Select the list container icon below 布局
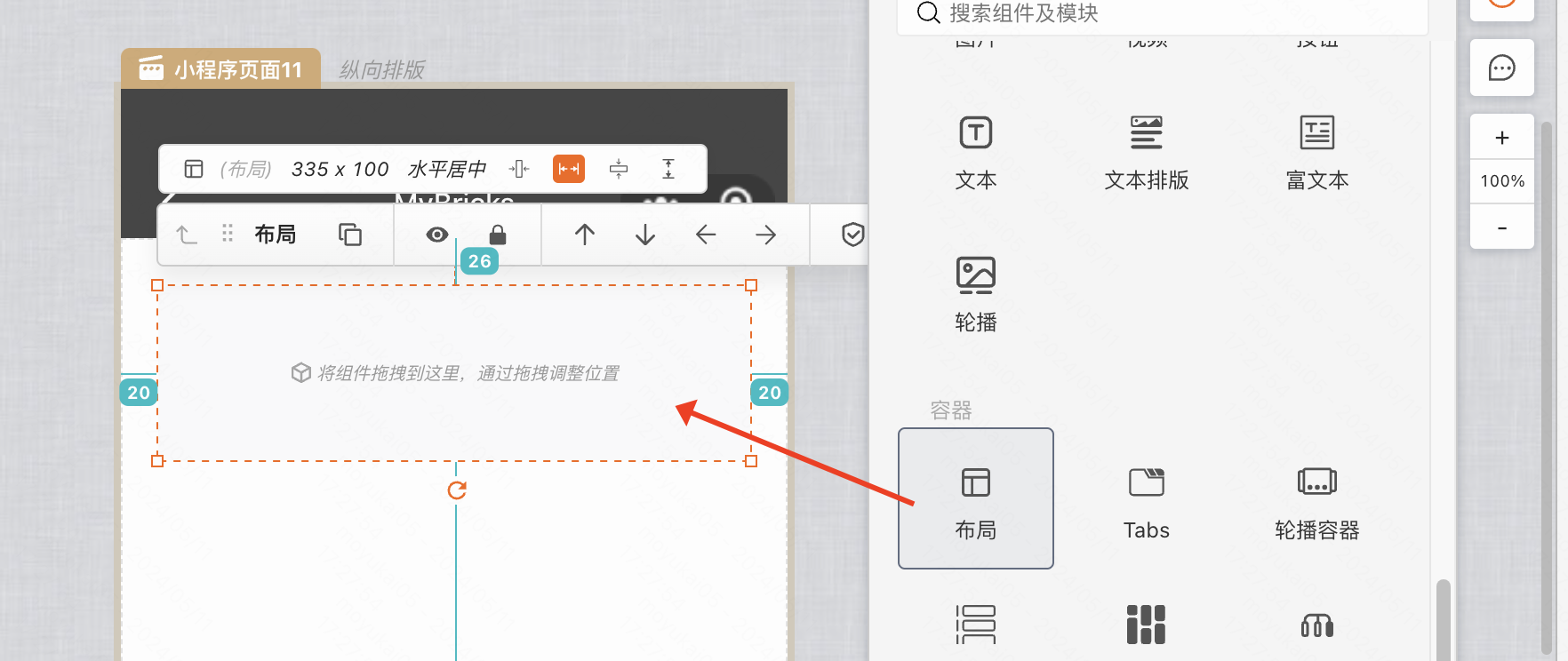This screenshot has height=661, width=1568. click(x=976, y=625)
